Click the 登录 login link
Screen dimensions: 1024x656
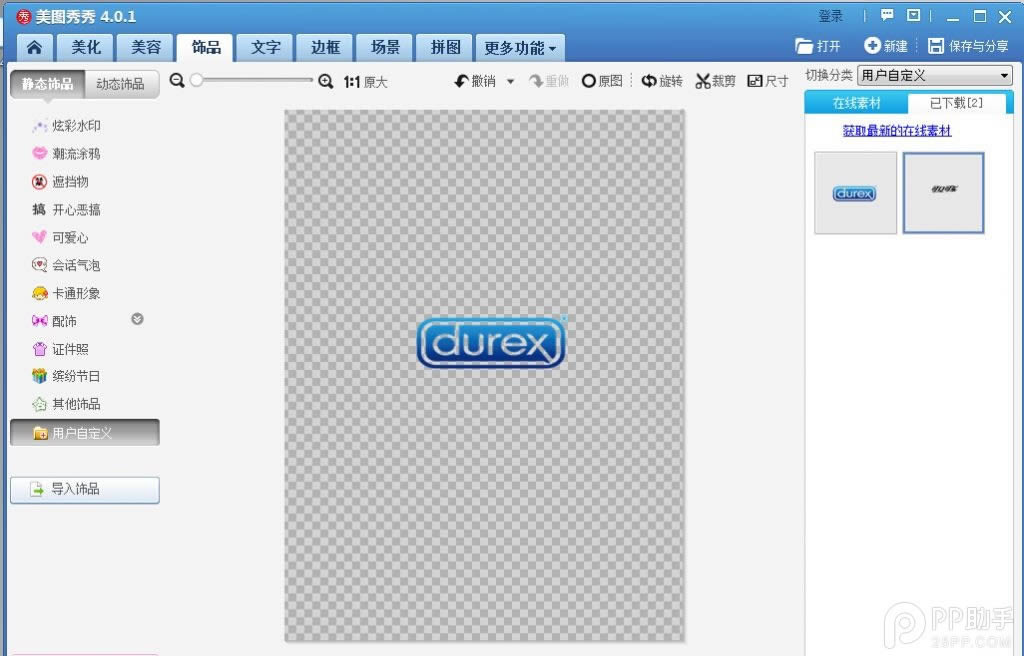point(830,16)
